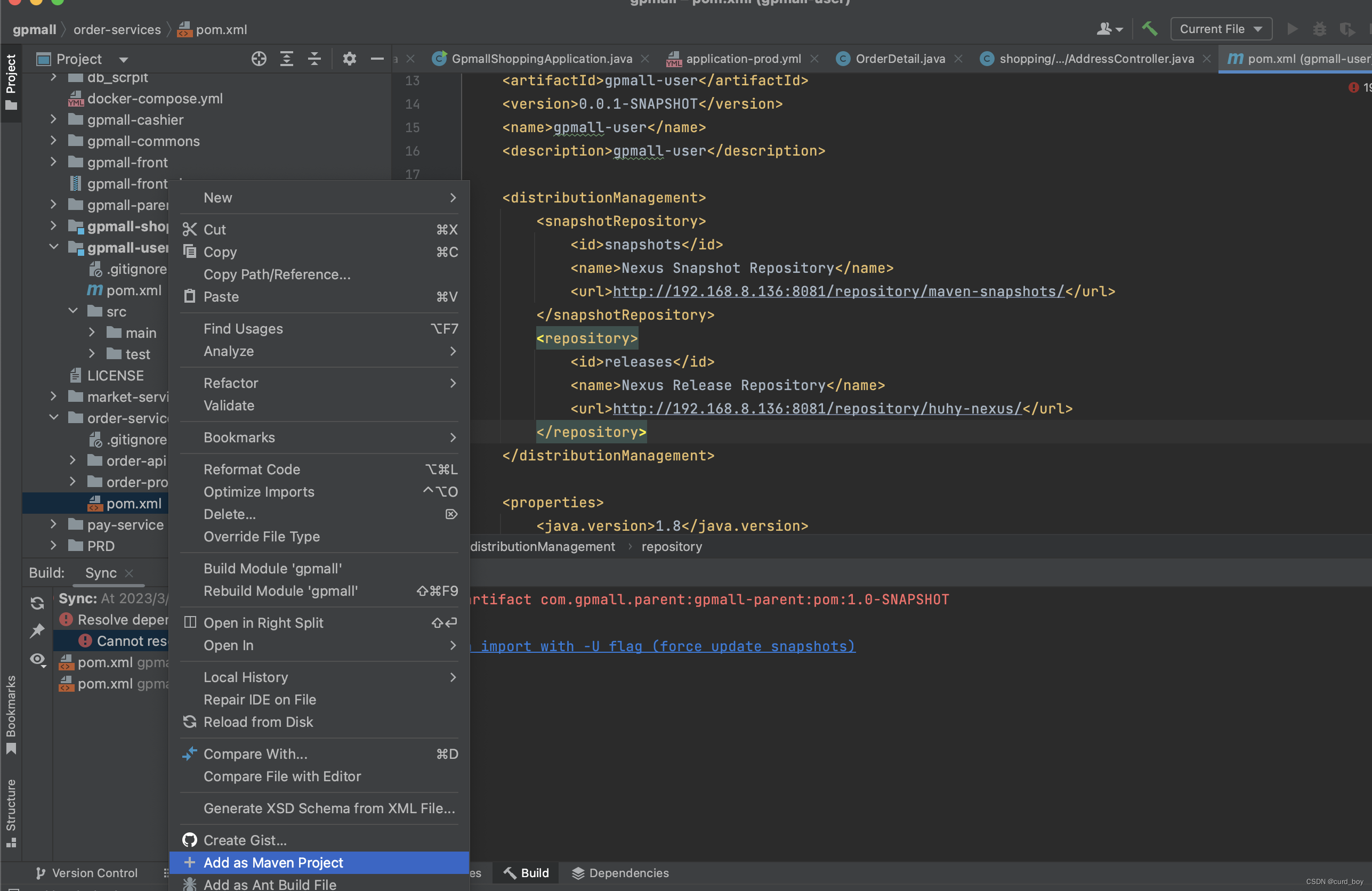
Task: Select Rebuild Module 'gpmall' entry
Action: [319, 591]
